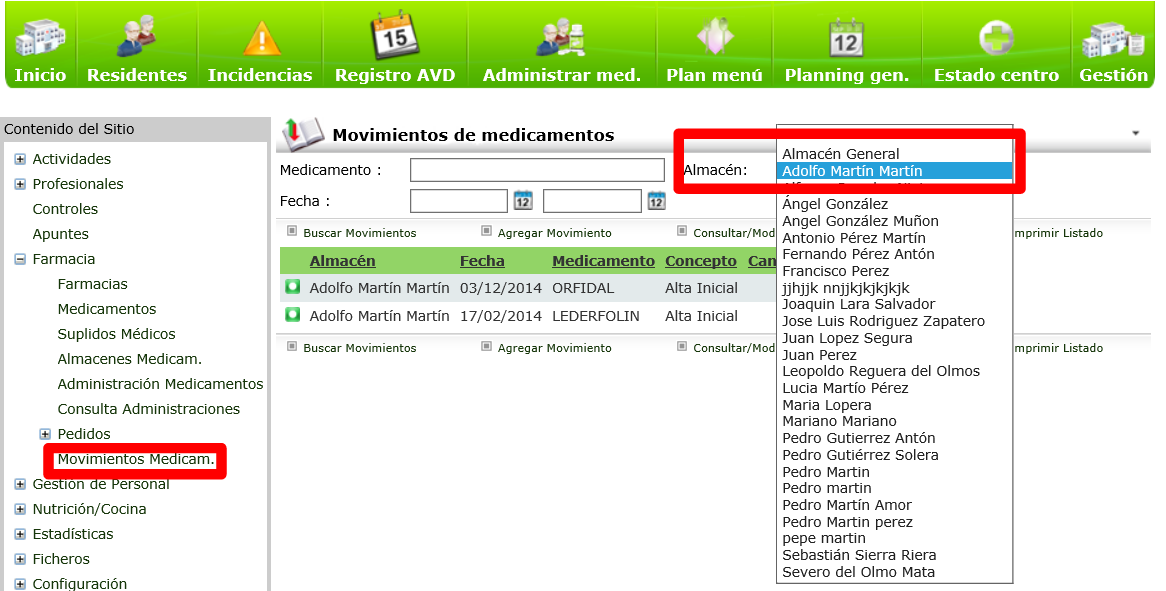The width and height of the screenshot is (1166, 591).
Task: Click the top Agregar Movimiento link
Action: (x=554, y=233)
